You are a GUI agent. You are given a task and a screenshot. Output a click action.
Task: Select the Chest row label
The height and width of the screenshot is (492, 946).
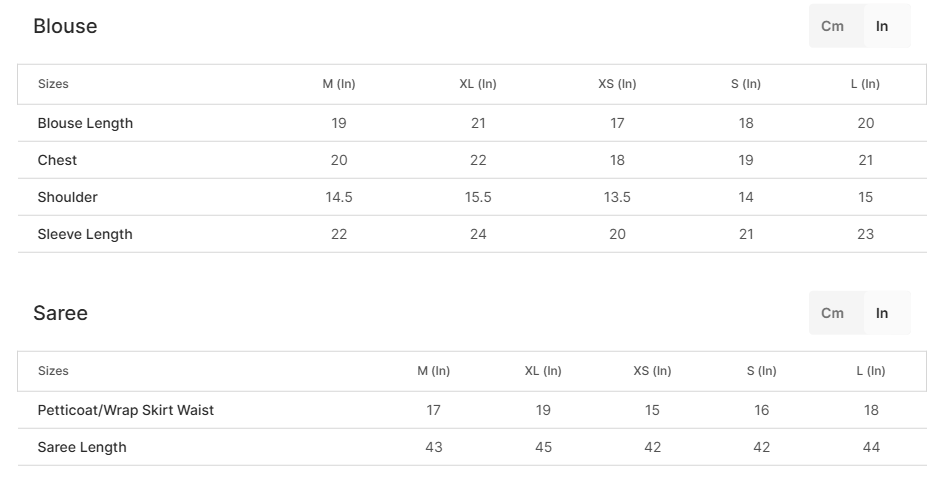57,160
